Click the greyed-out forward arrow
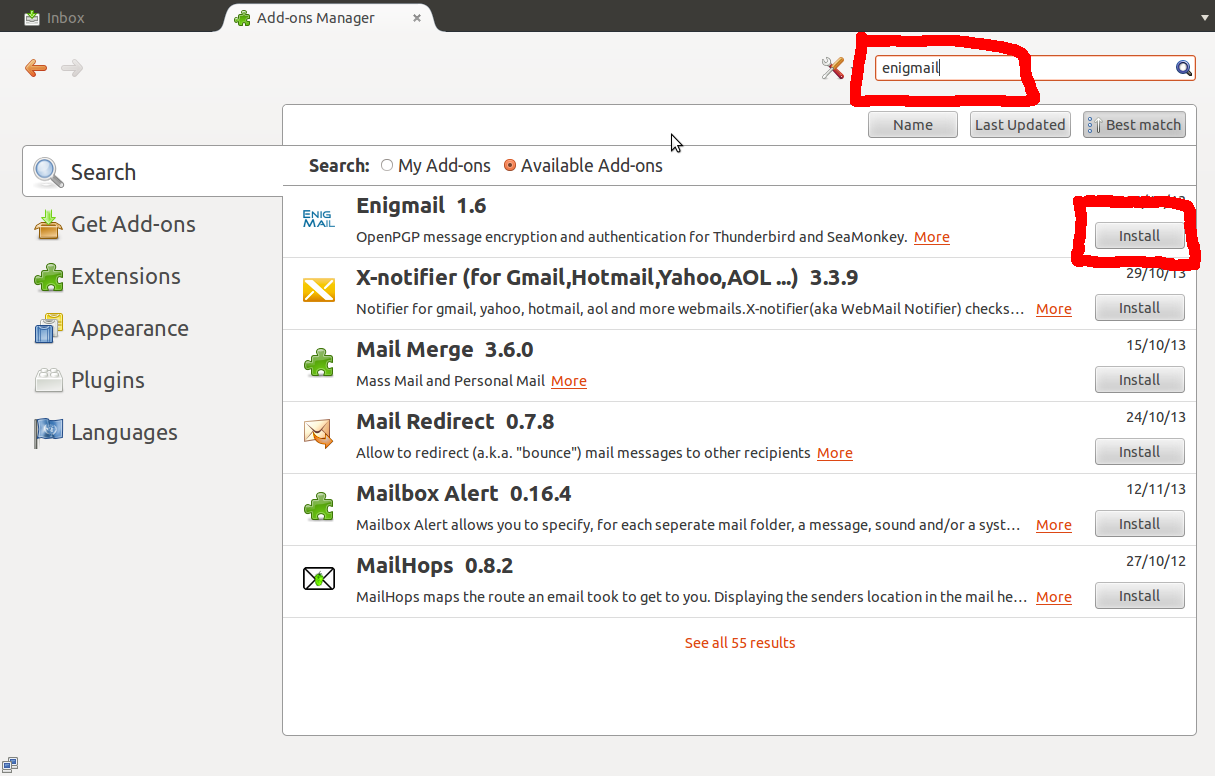The image size is (1215, 776). click(x=72, y=68)
